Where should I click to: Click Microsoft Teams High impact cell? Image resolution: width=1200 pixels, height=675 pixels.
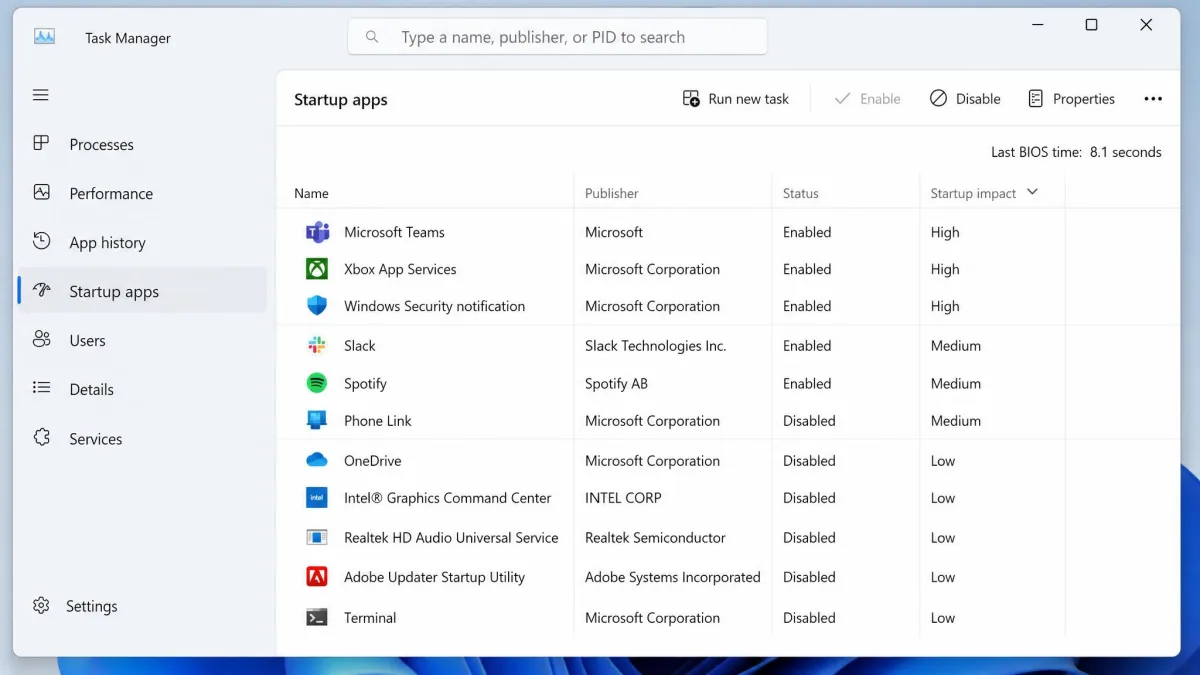945,232
